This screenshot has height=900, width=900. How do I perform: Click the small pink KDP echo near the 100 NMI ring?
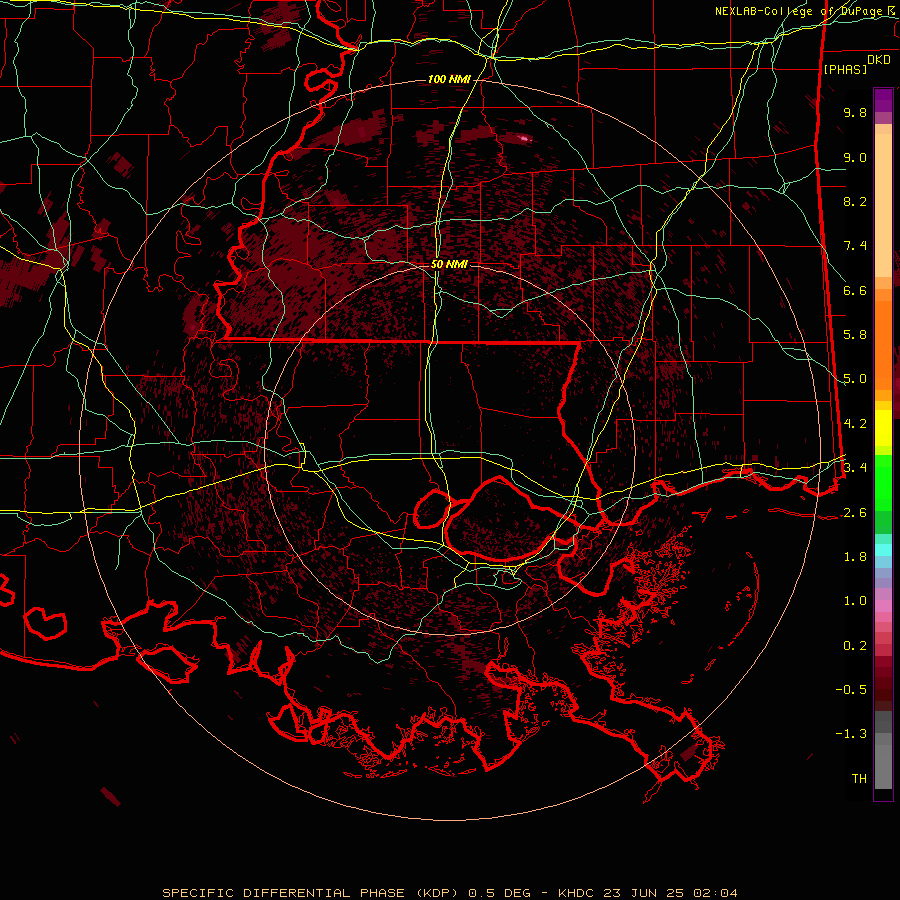point(525,138)
